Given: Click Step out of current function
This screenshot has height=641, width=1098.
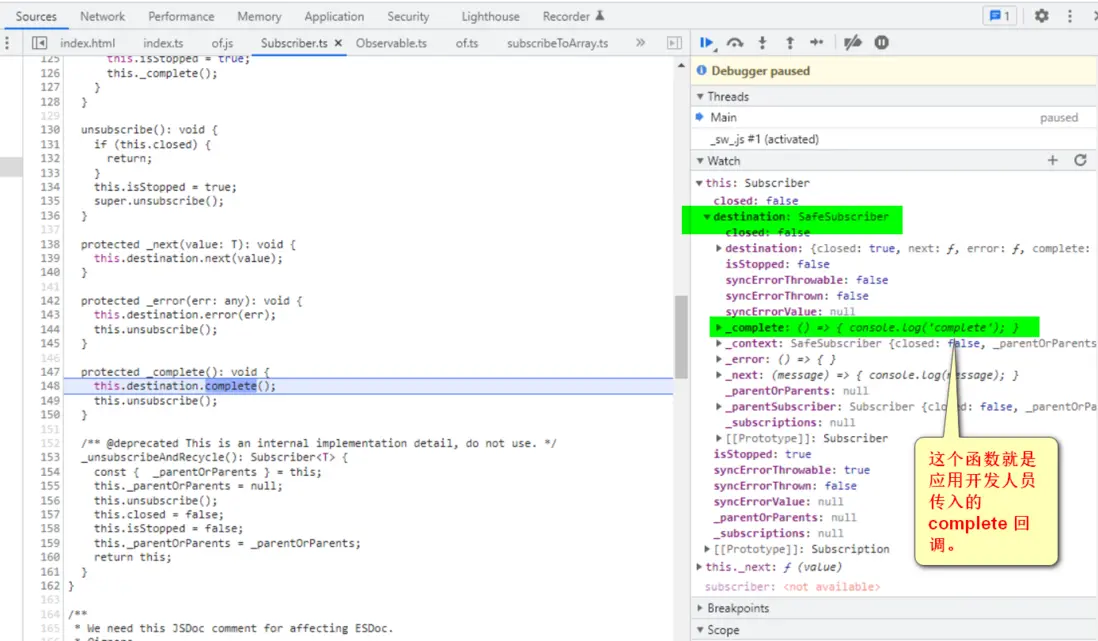Looking at the screenshot, I should [789, 43].
